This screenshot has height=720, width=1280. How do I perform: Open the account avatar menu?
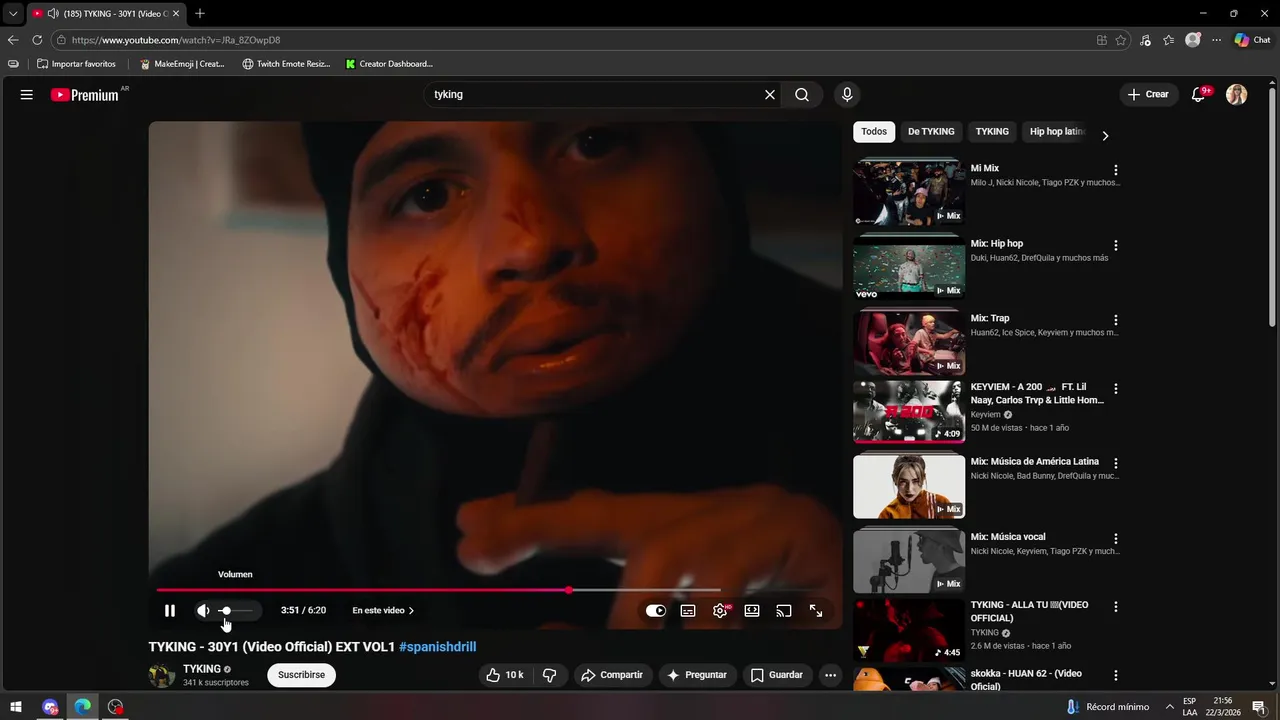(x=1237, y=95)
